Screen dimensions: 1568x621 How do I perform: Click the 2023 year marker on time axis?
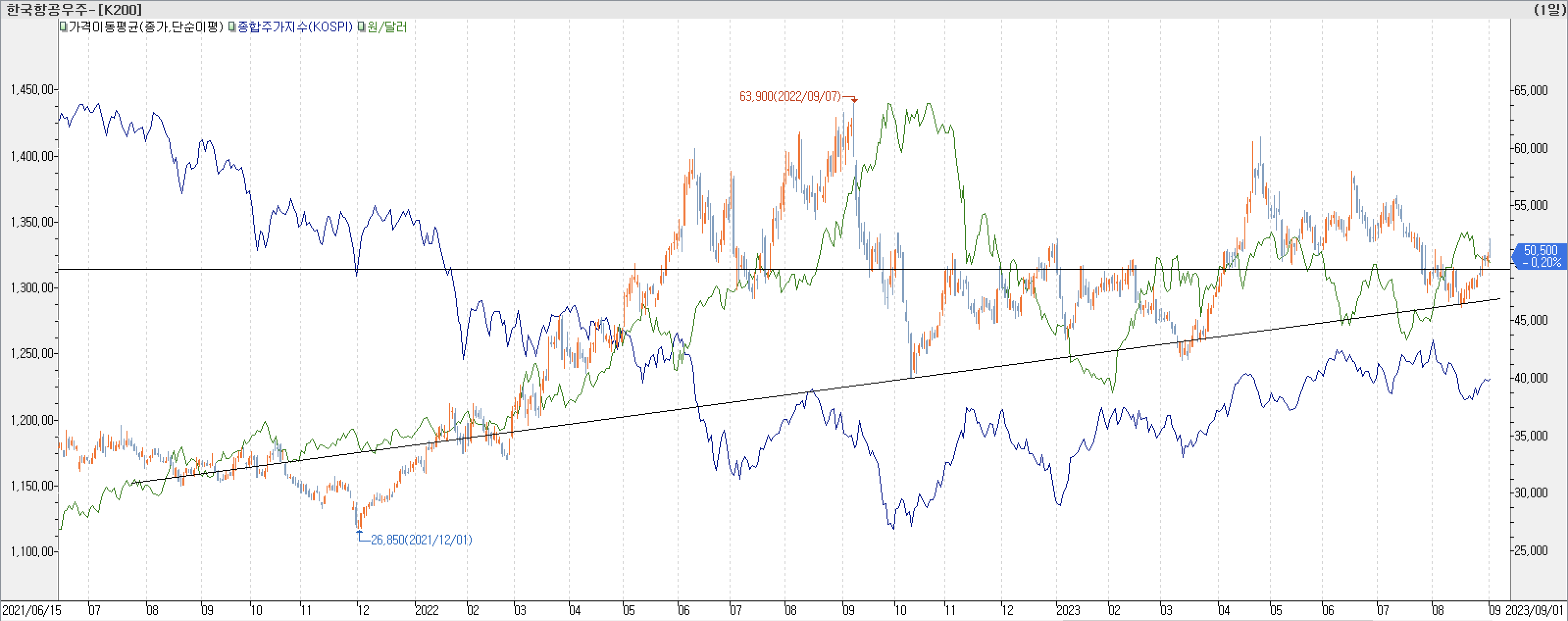coord(1068,610)
